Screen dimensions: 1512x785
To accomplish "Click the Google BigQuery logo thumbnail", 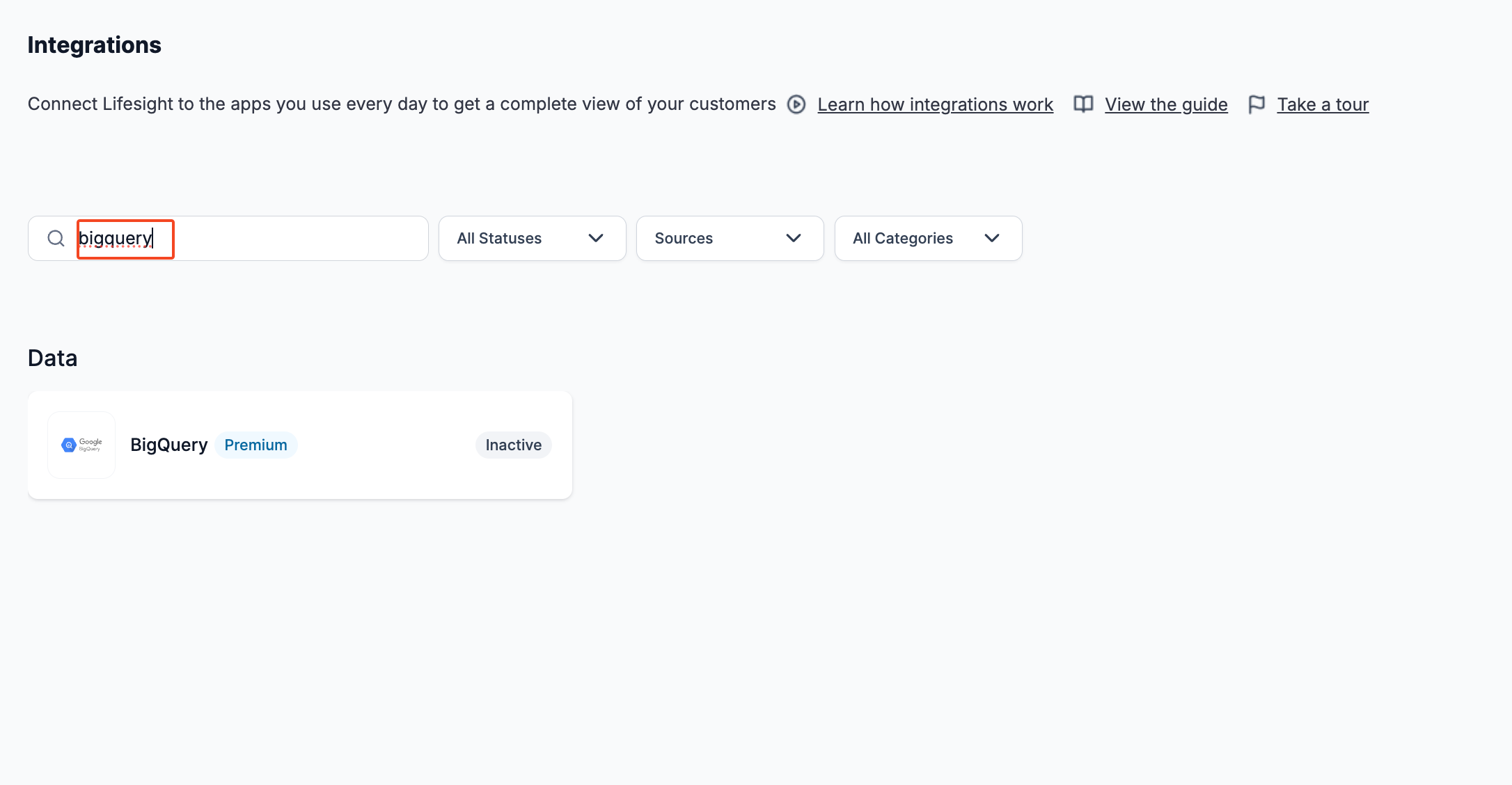I will [x=81, y=445].
